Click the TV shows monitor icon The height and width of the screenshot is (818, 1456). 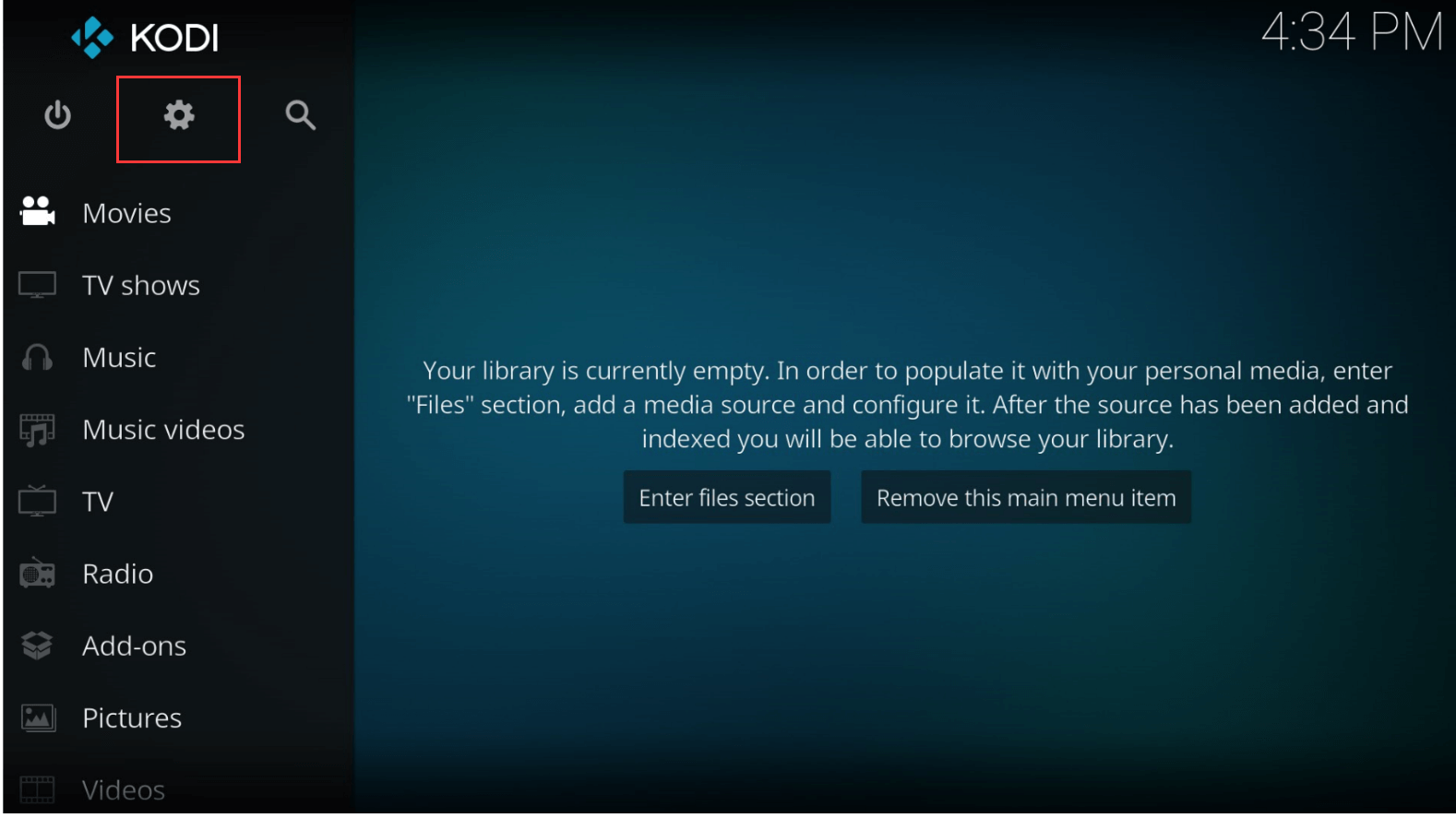[x=38, y=285]
